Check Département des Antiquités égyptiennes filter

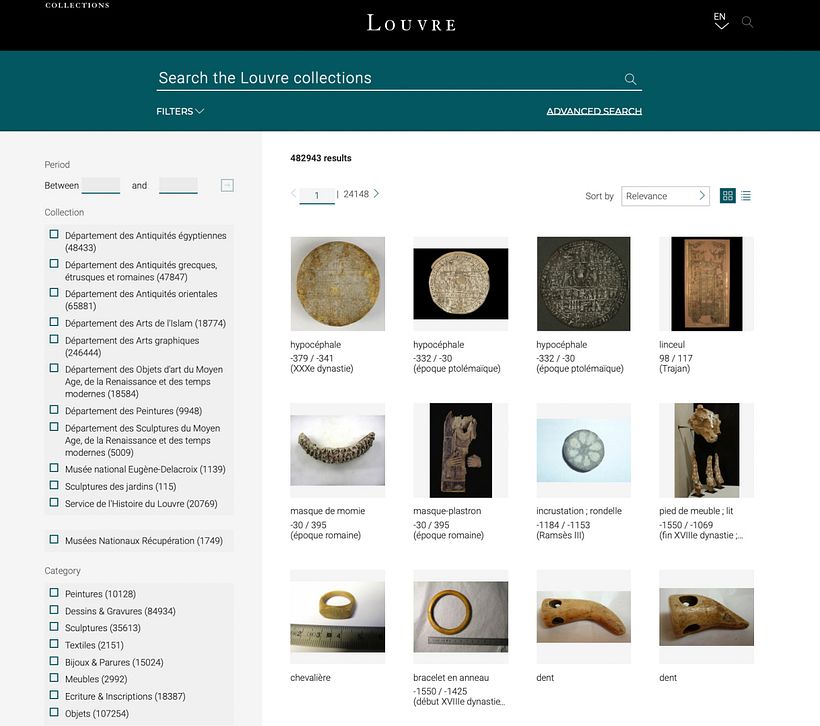pyautogui.click(x=53, y=234)
